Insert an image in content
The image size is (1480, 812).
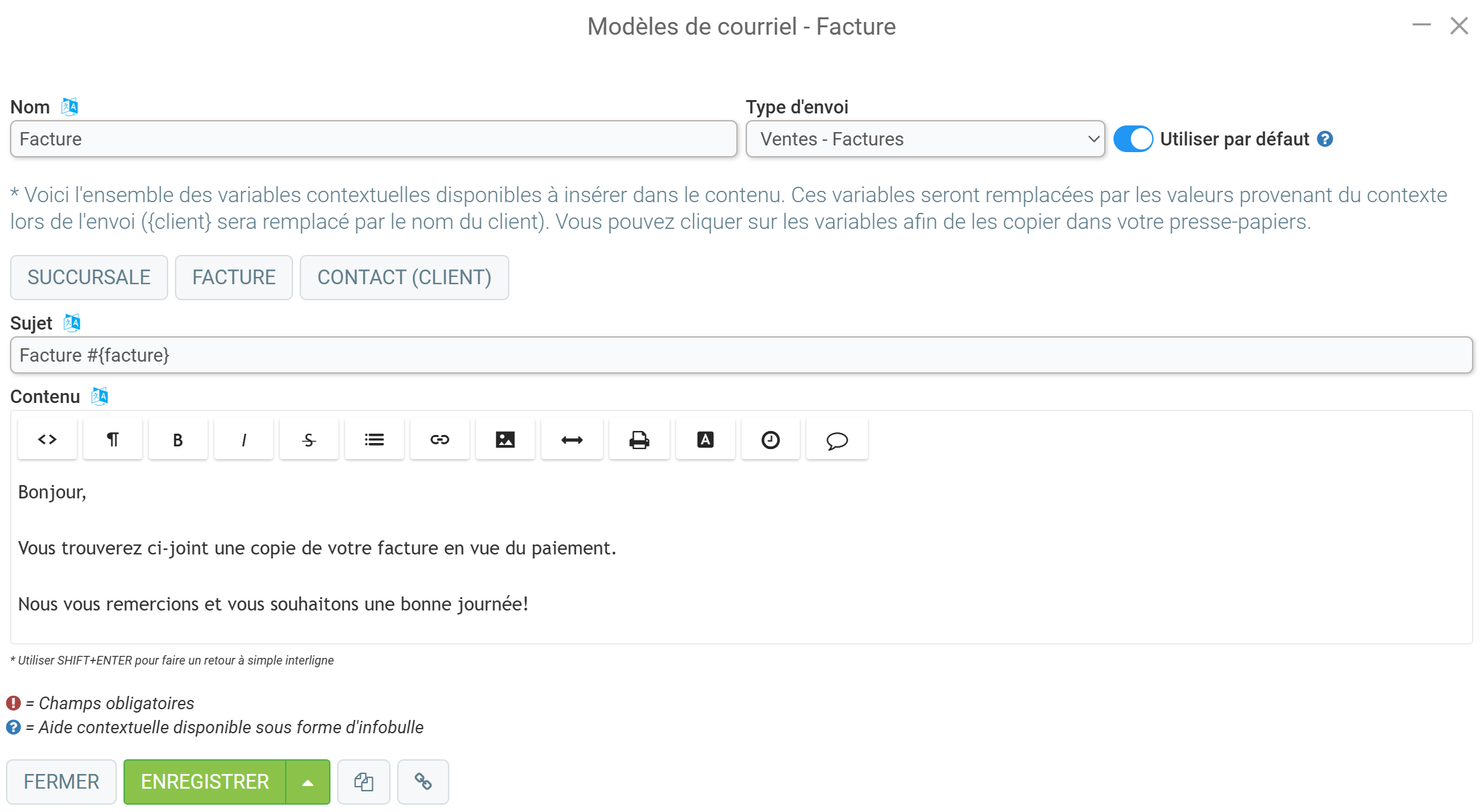[x=505, y=439]
